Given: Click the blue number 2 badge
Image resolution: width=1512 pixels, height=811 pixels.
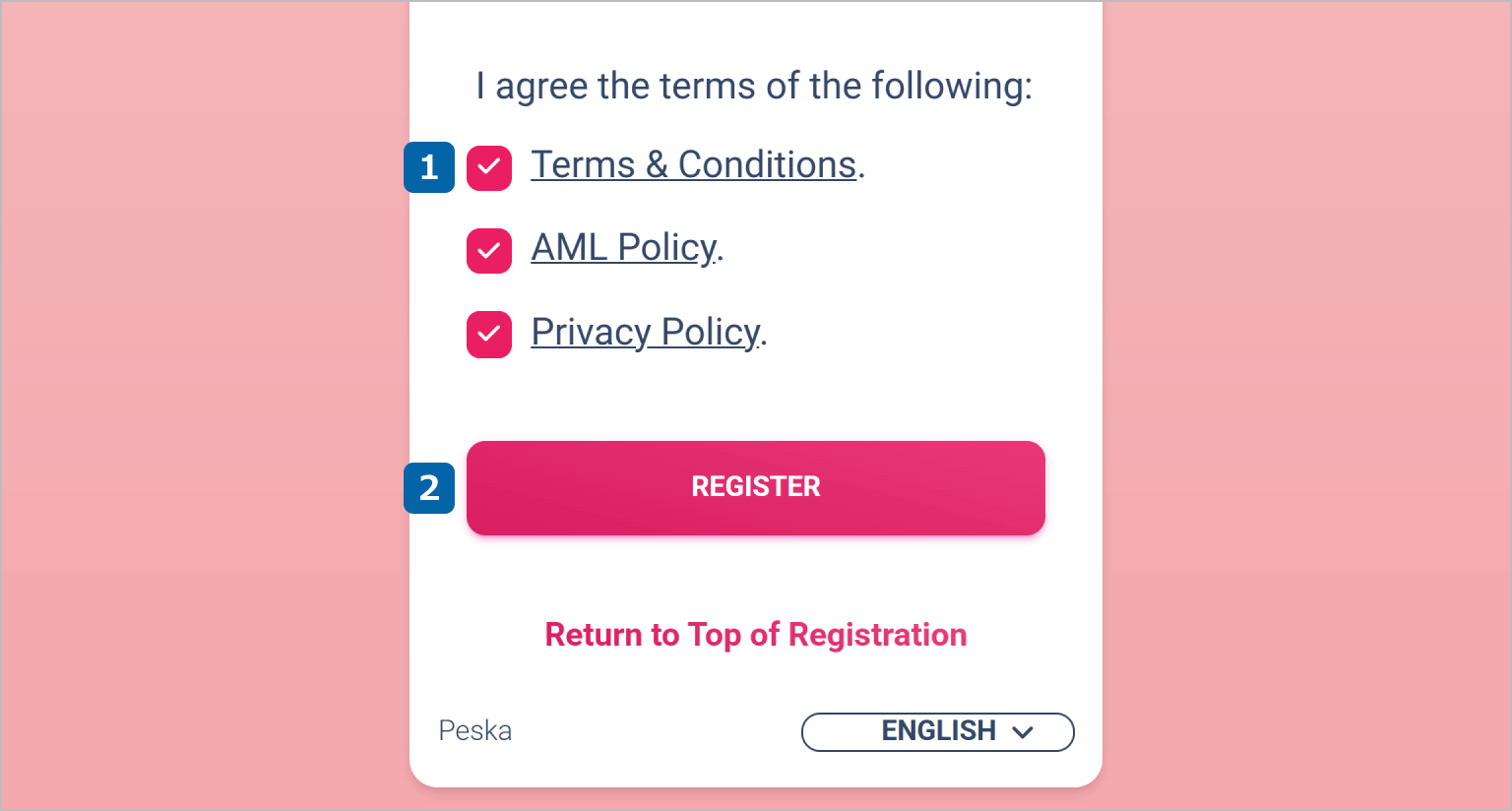Looking at the screenshot, I should click(x=429, y=488).
